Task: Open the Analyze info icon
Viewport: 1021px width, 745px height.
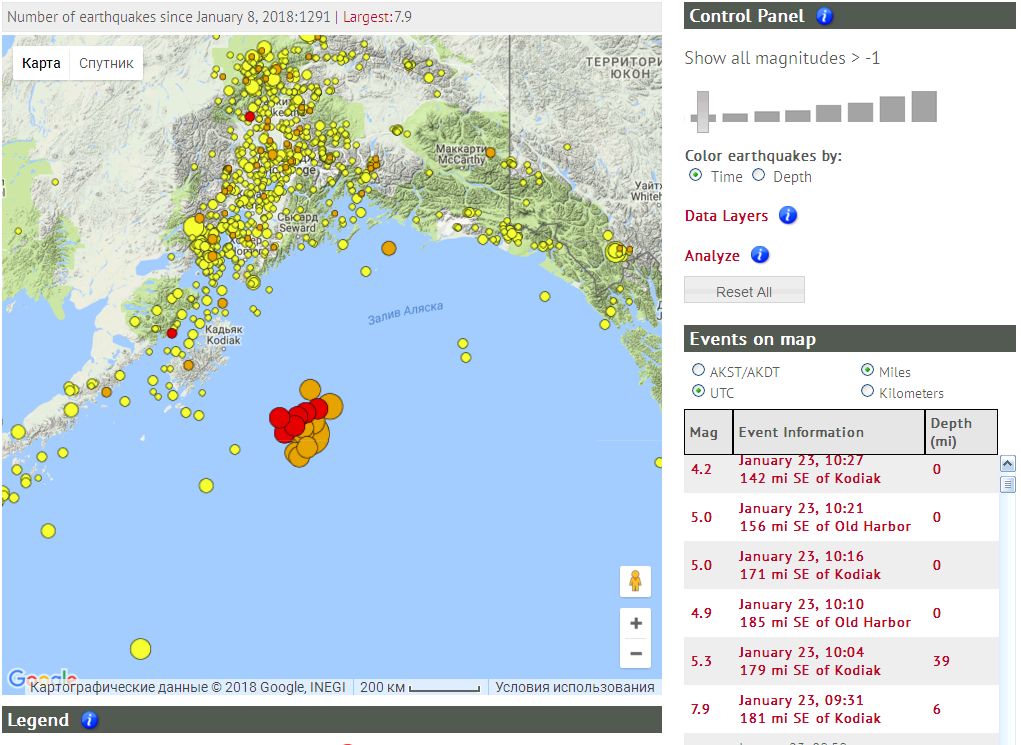Action: (760, 255)
